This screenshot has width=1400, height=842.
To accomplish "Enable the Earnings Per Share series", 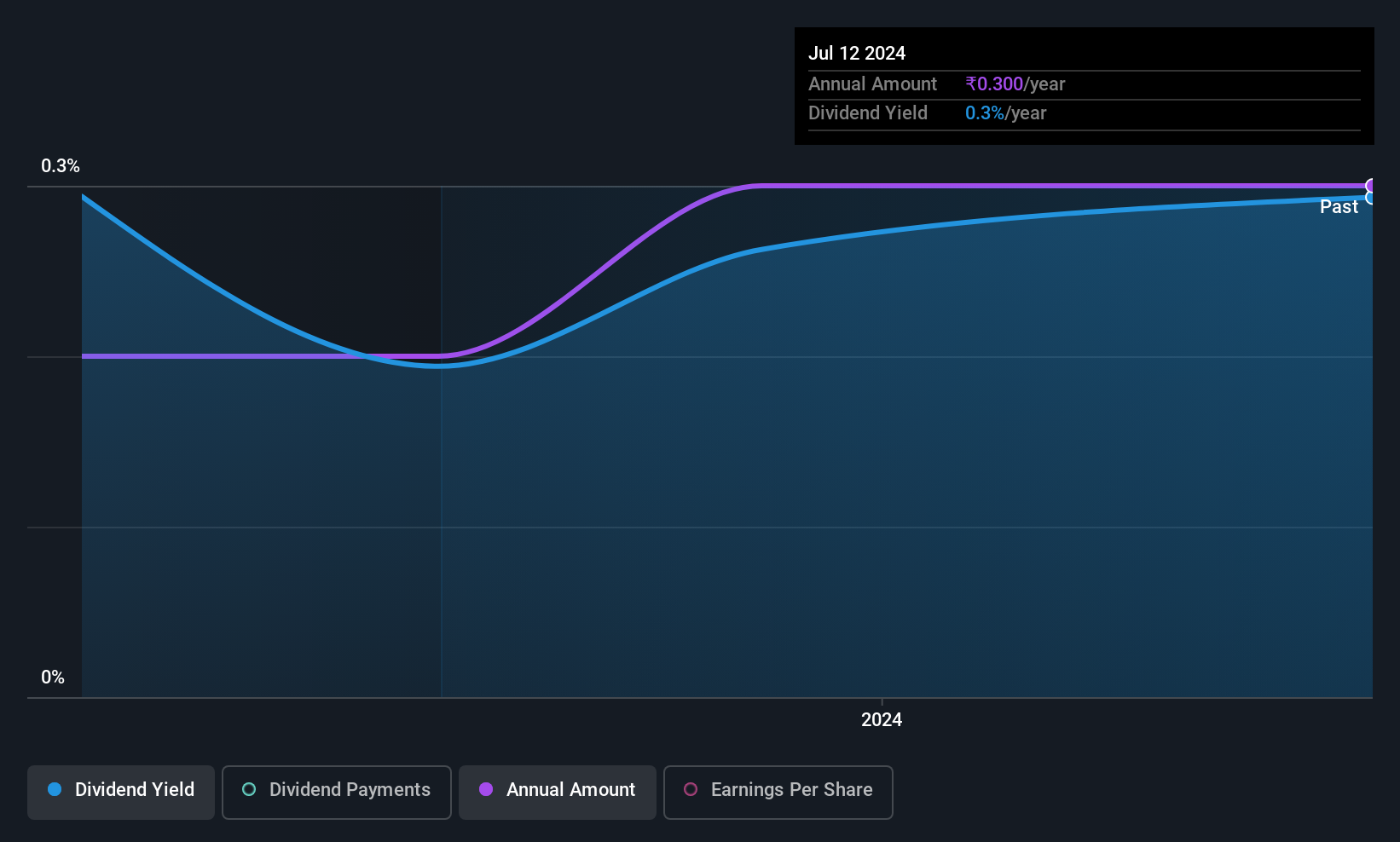I will tap(778, 792).
